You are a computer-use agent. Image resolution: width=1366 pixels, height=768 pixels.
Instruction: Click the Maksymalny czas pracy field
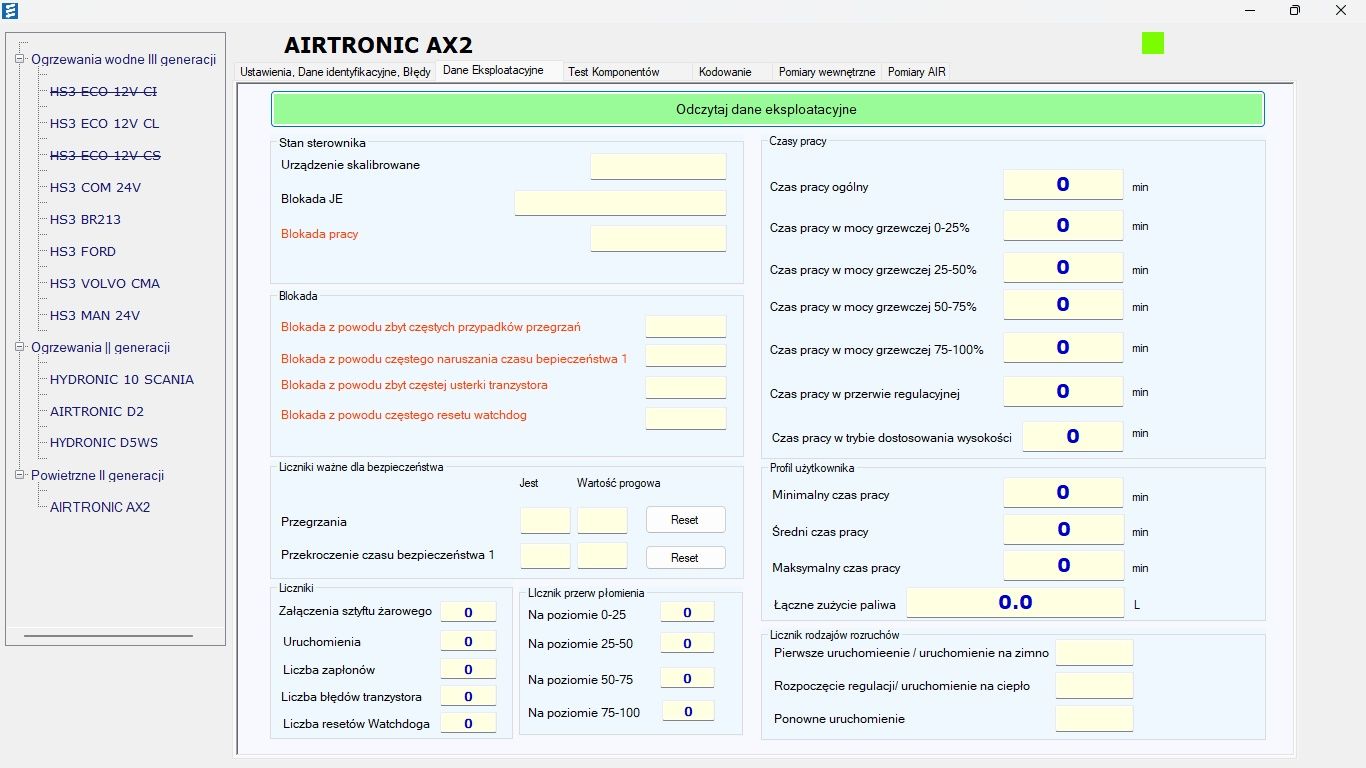pos(1063,565)
